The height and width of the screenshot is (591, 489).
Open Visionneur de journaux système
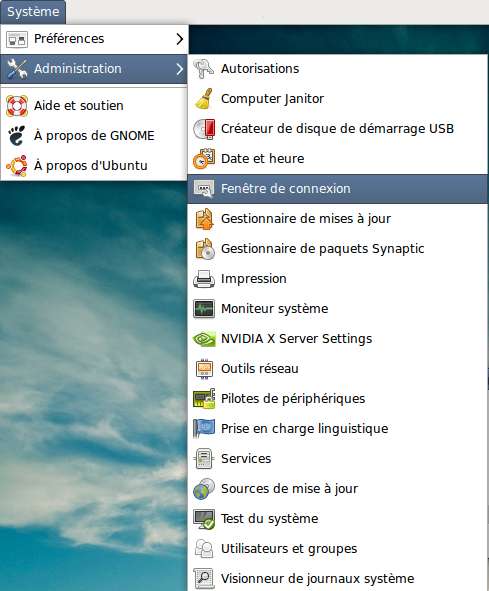point(337,578)
